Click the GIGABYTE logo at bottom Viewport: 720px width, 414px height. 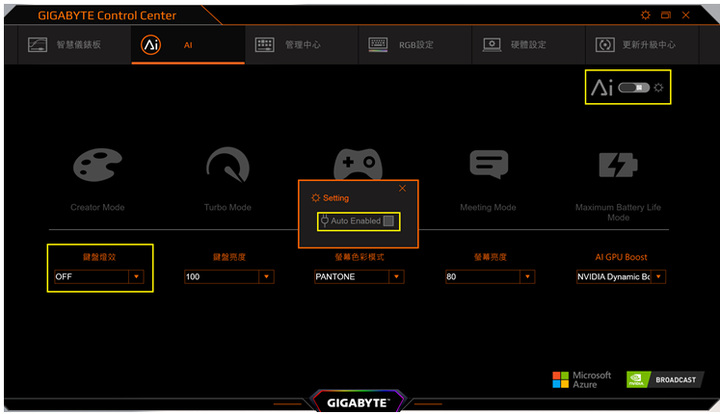tap(358, 403)
